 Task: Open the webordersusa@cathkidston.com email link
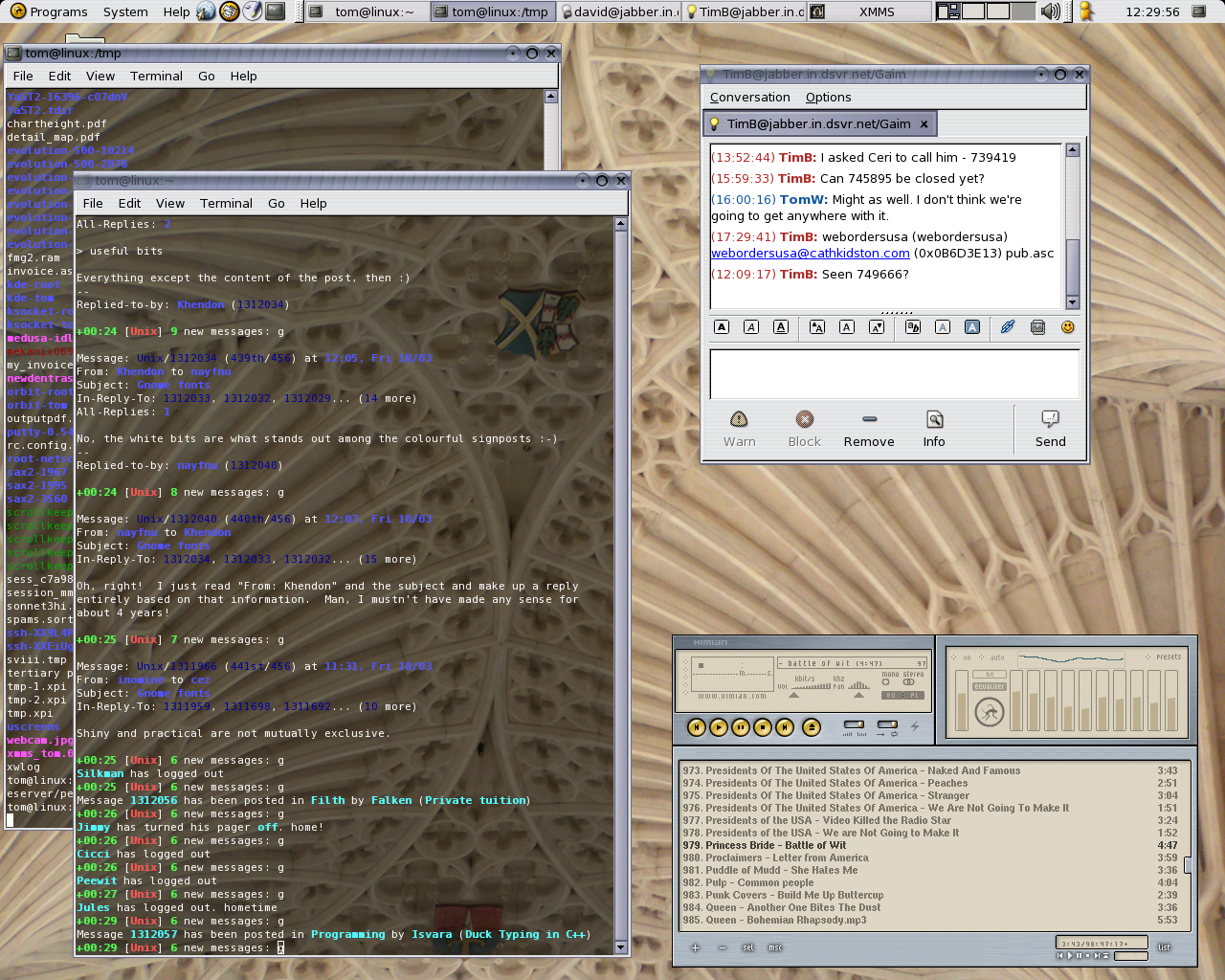[810, 254]
